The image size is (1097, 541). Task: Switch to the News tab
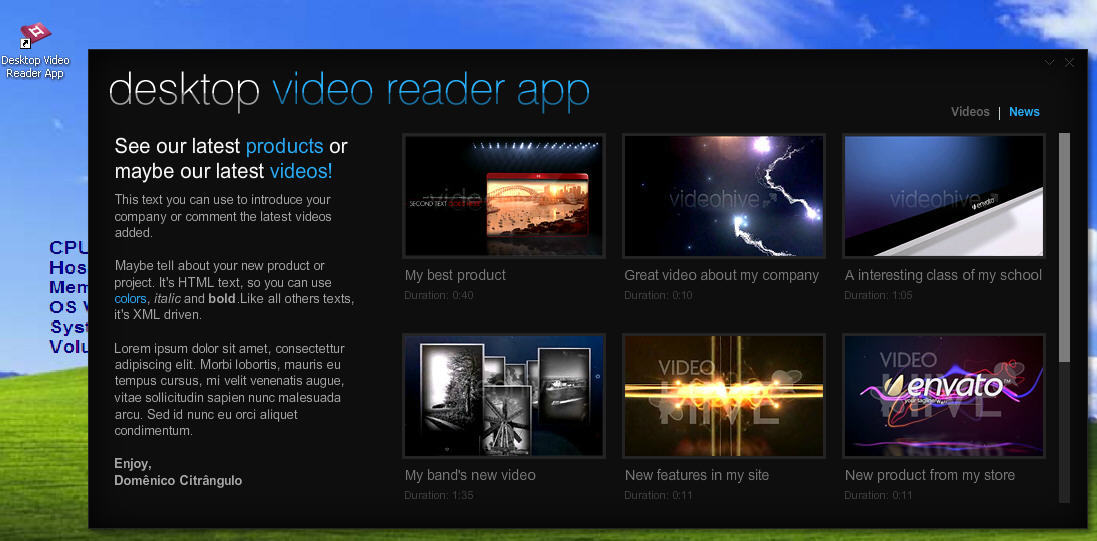coord(1024,112)
